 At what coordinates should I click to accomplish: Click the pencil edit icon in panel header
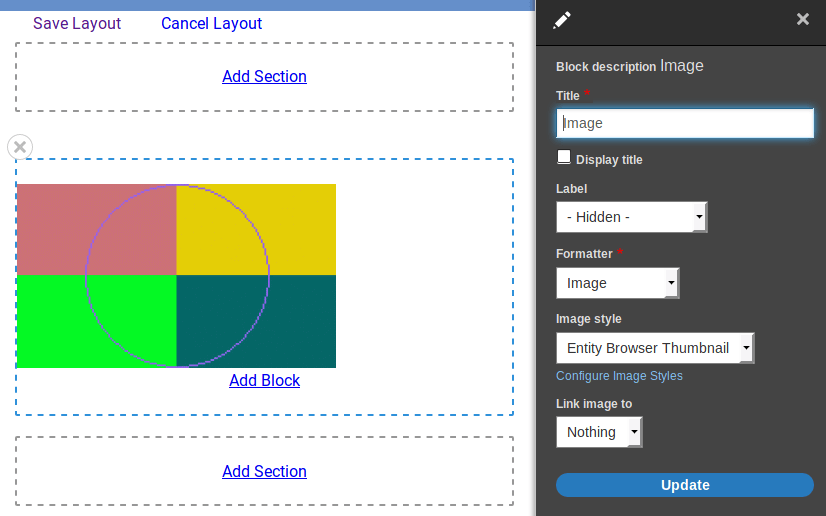click(x=562, y=19)
